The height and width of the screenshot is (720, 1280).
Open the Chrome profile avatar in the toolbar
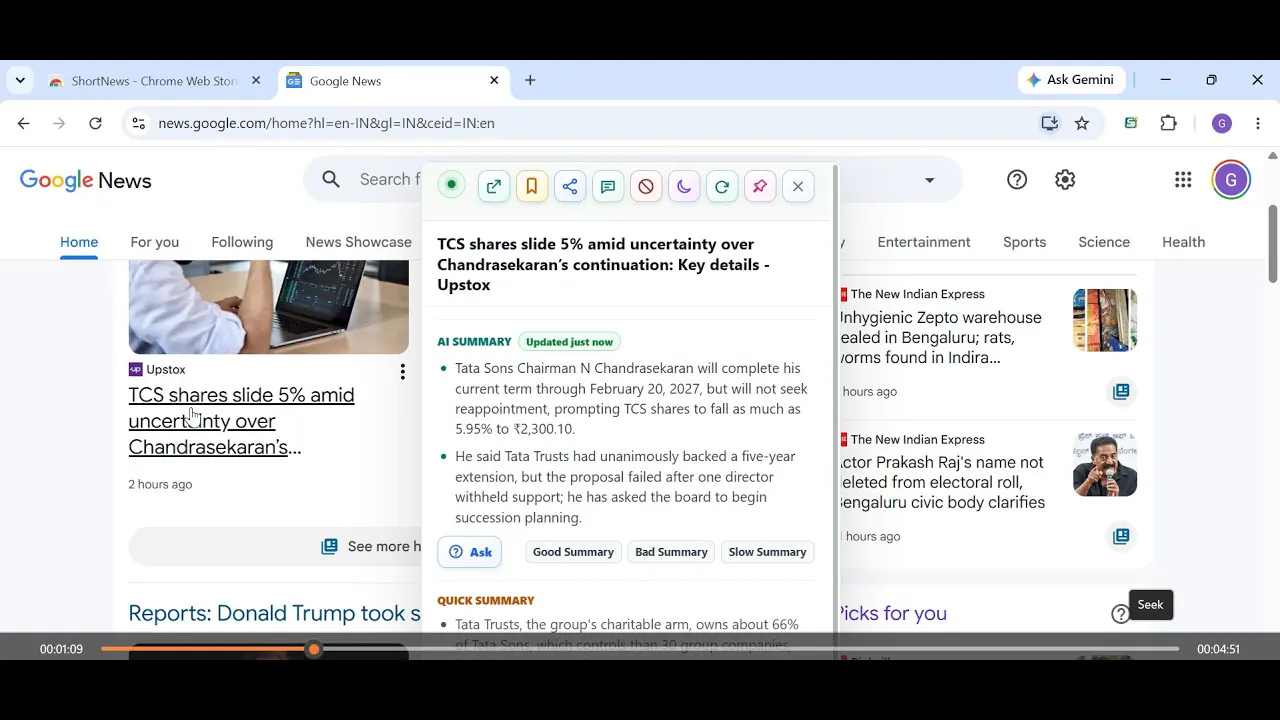click(1221, 123)
